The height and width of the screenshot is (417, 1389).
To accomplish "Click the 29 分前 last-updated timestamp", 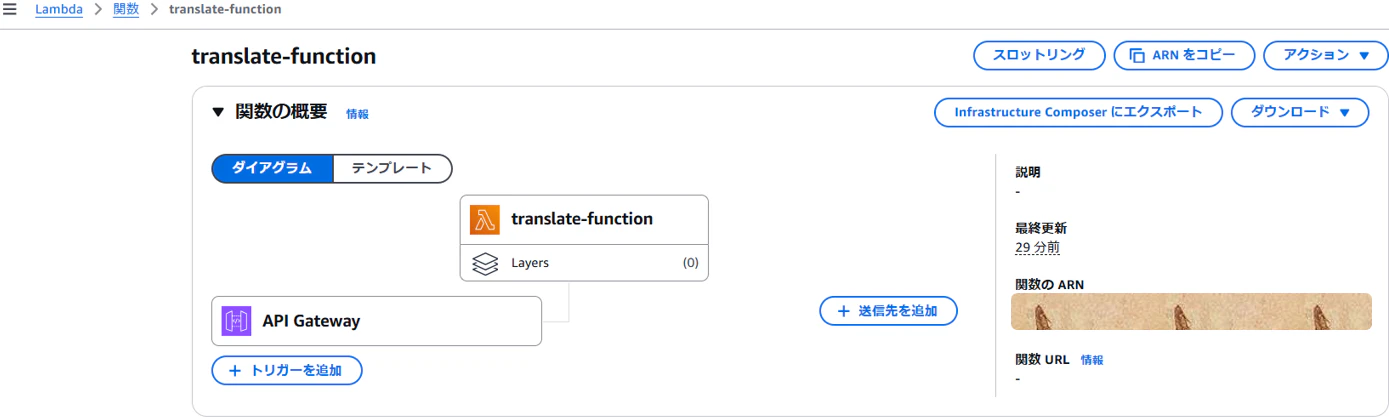I will [1037, 247].
